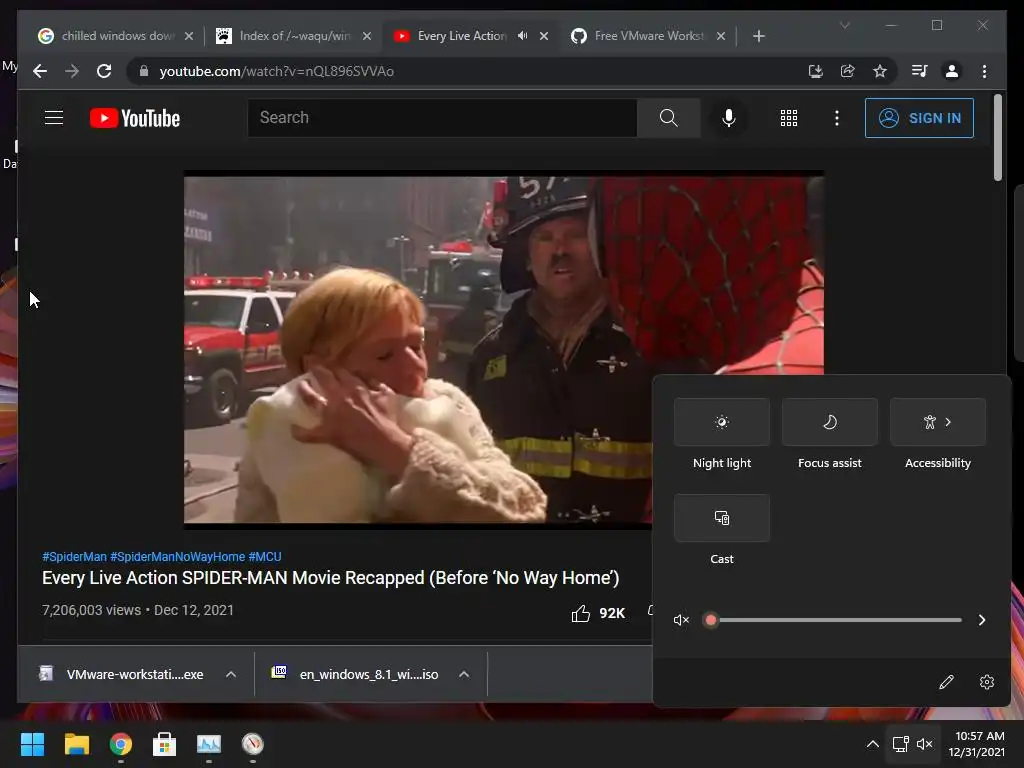This screenshot has width=1024, height=768.
Task: Open the #SpiderMan hashtag link
Action: pos(74,556)
